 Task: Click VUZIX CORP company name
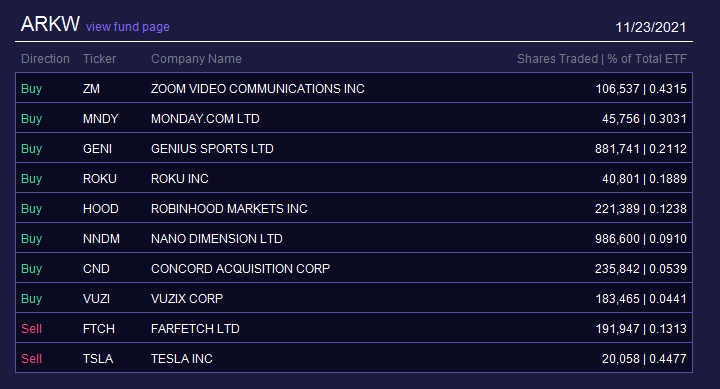187,299
